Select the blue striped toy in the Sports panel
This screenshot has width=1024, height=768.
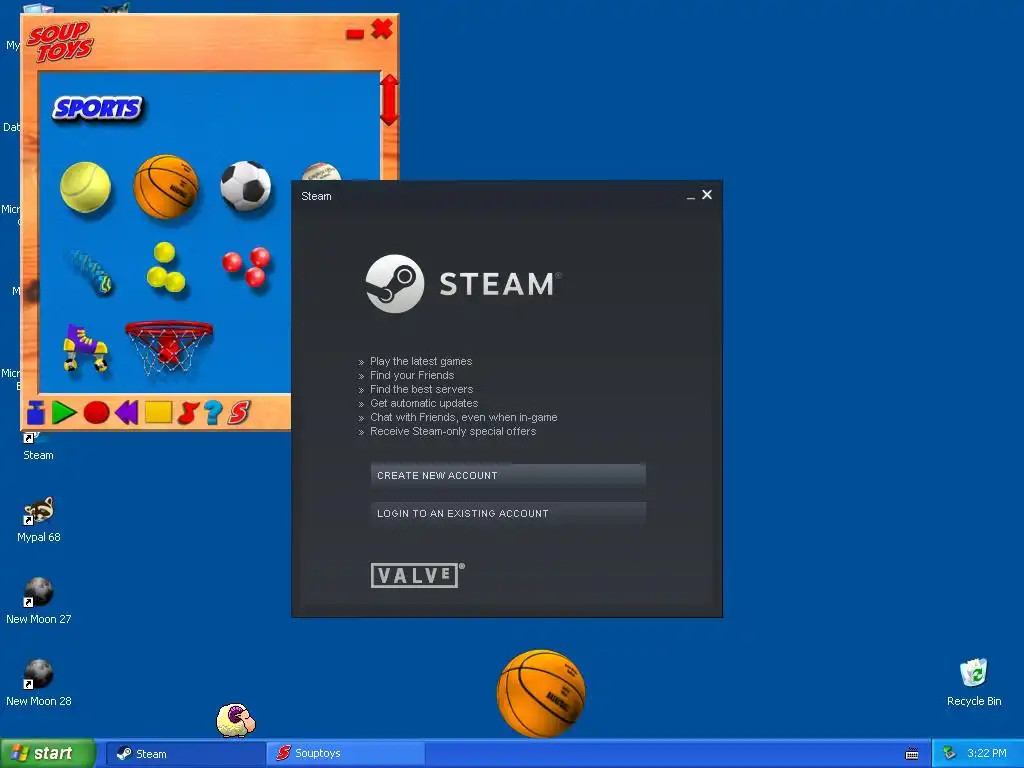pos(91,272)
